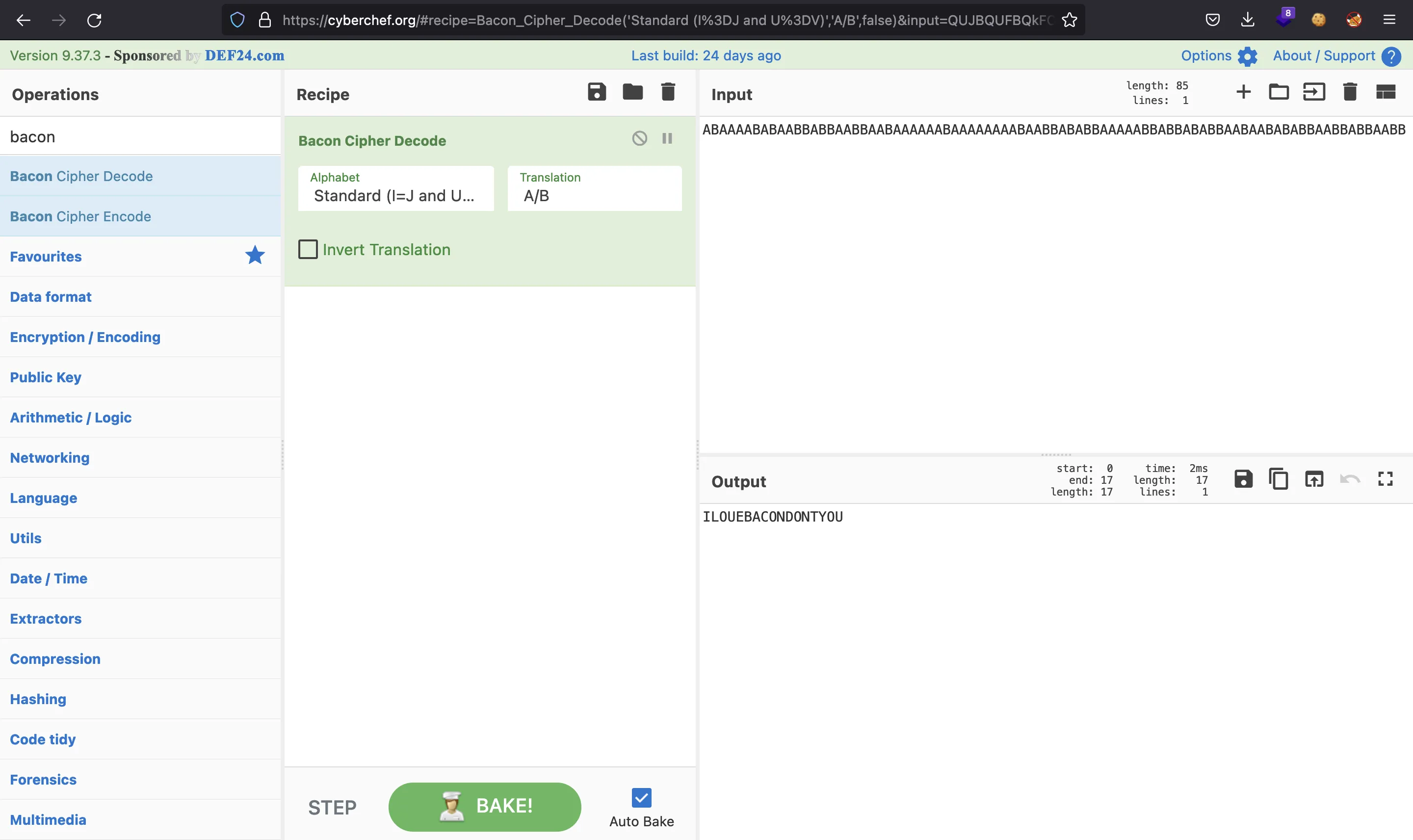Click the Load Recipe icon
Viewport: 1413px width, 840px height.
pyautogui.click(x=631, y=92)
